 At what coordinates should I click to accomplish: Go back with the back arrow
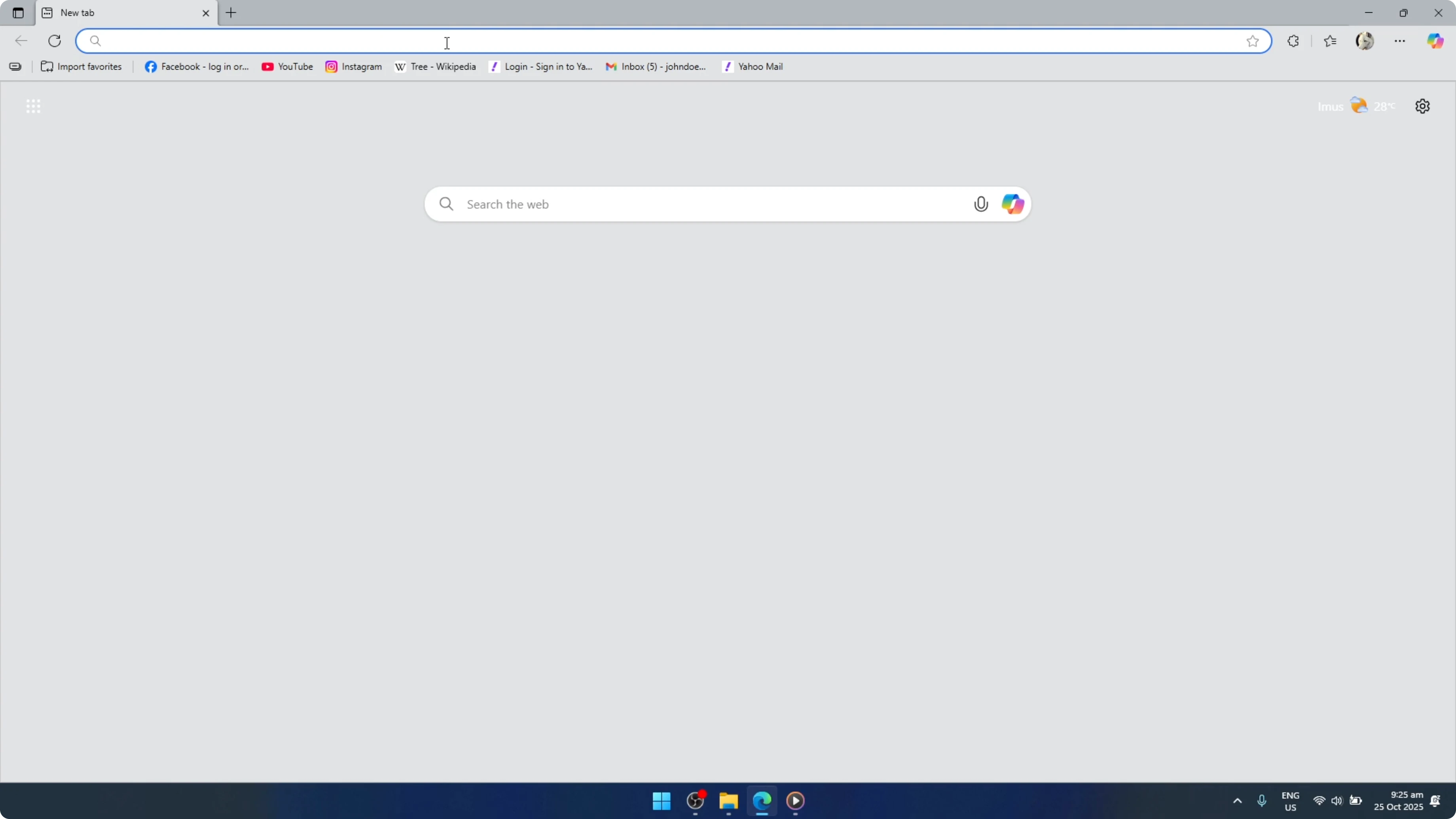click(x=21, y=41)
